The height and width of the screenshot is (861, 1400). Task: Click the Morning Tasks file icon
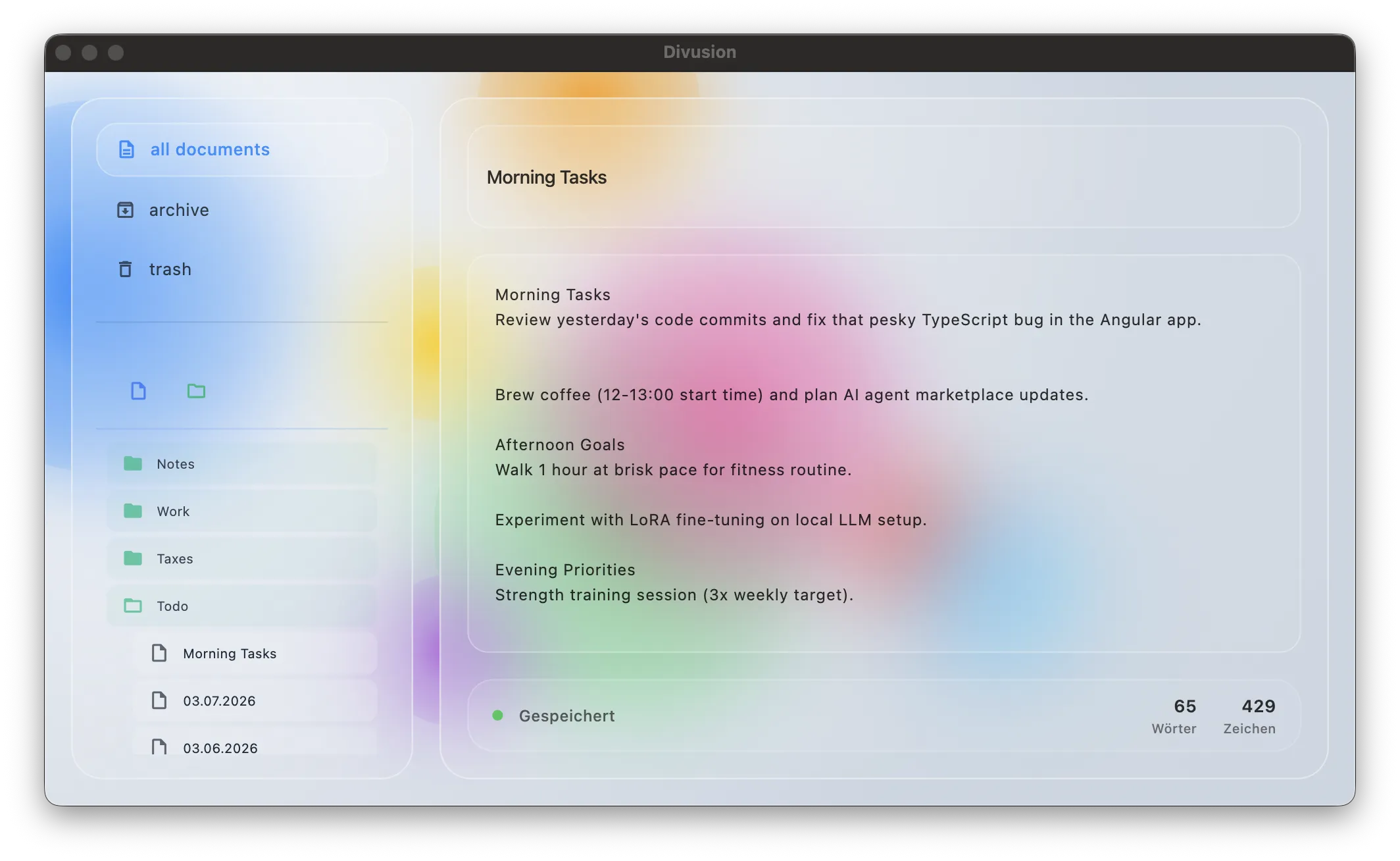point(159,653)
